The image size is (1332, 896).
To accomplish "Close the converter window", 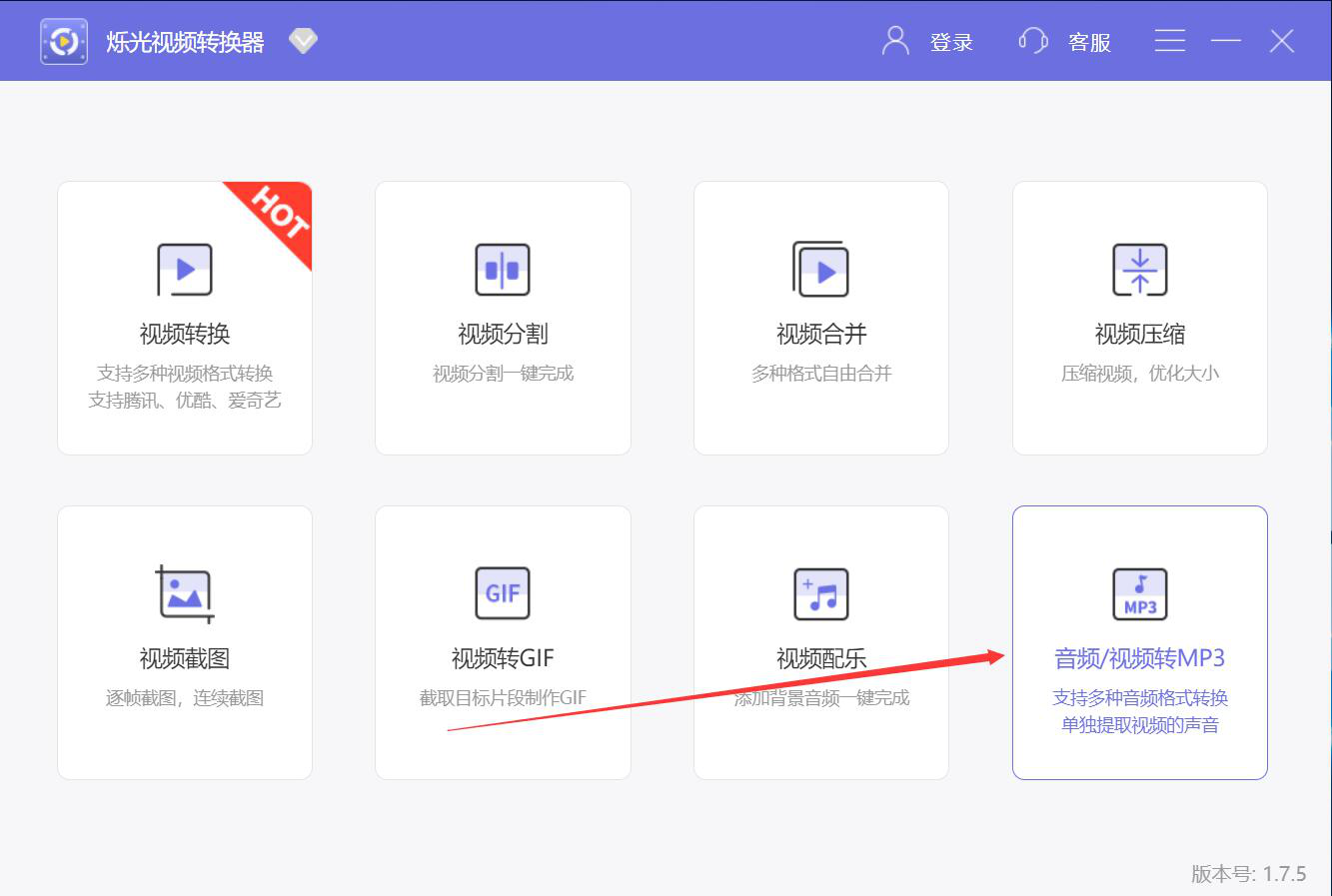I will (1282, 41).
